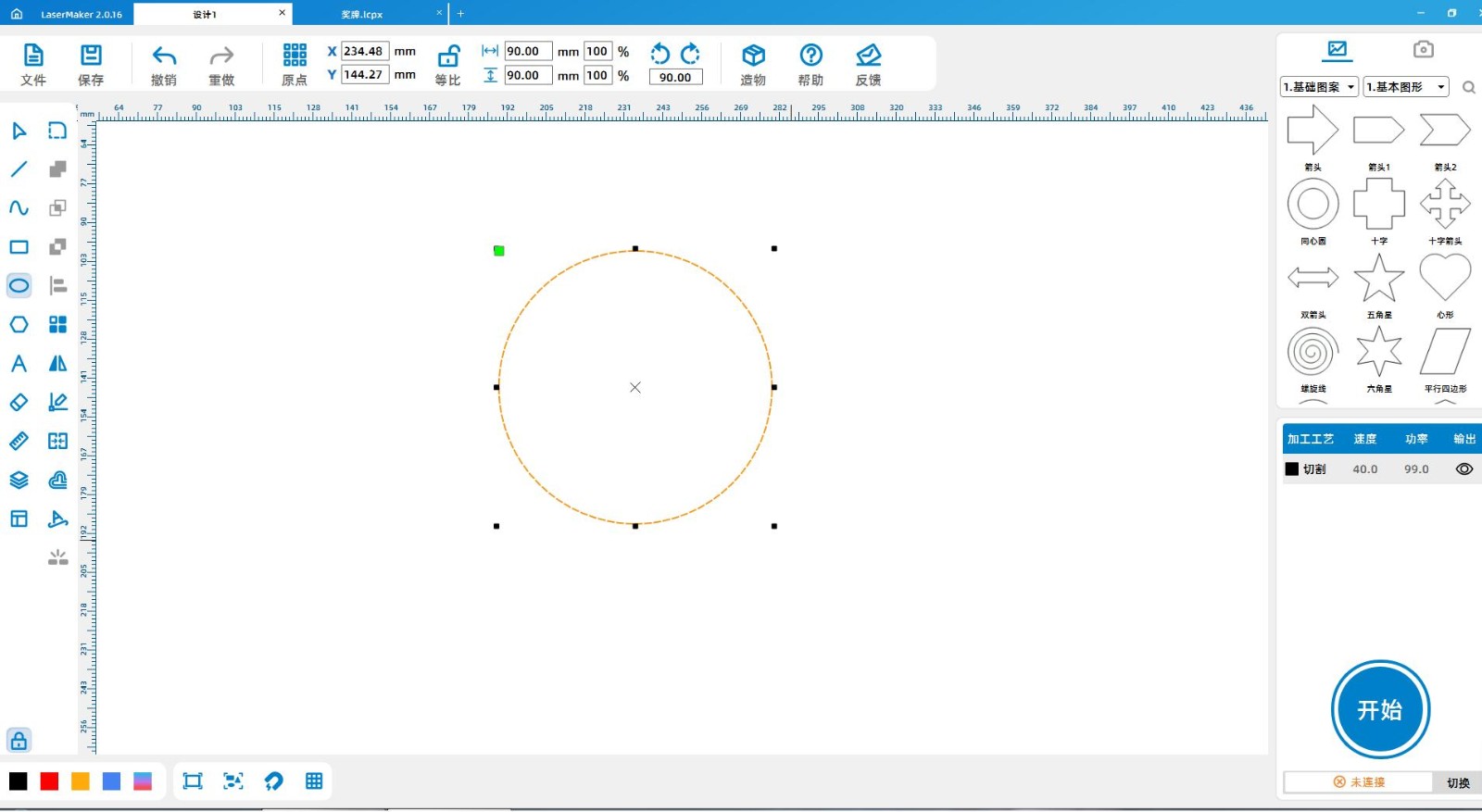
Task: Switch to the camera panel tab
Action: coord(1423,49)
